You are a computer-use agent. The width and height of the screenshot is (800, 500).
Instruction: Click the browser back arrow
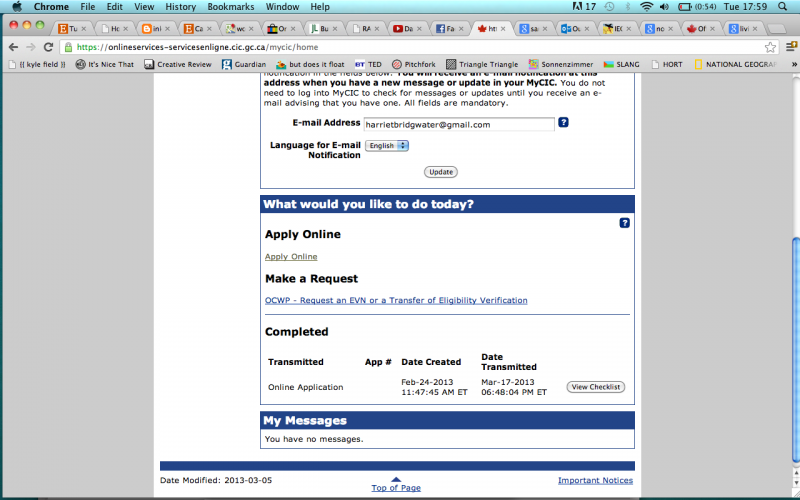12,46
